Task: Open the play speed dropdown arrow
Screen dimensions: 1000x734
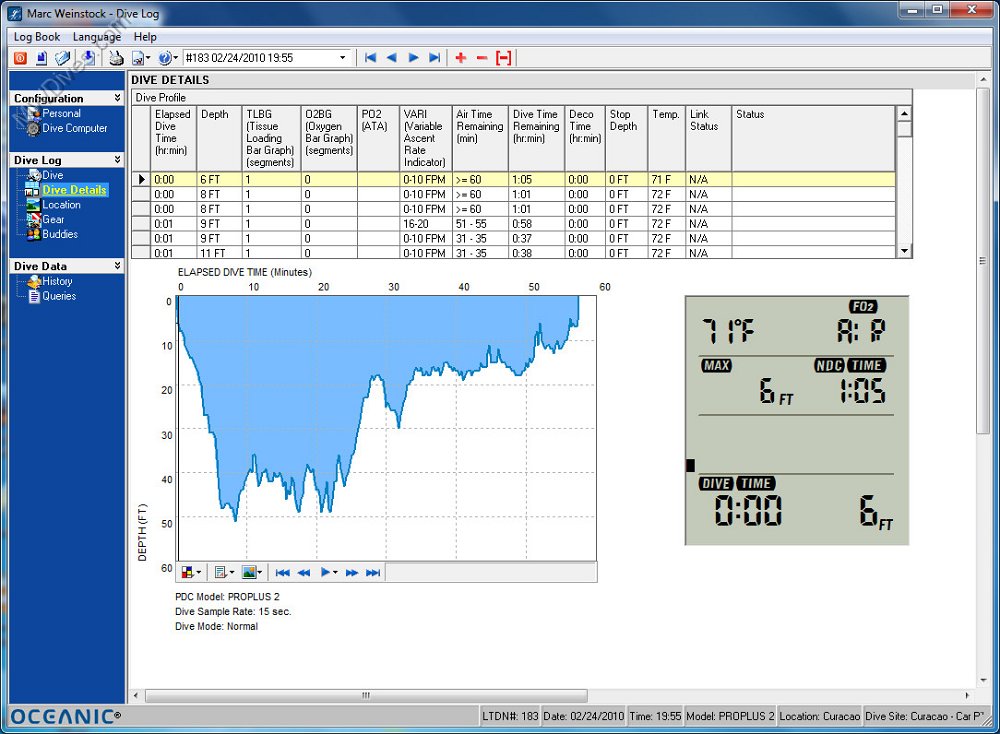Action: coord(335,573)
